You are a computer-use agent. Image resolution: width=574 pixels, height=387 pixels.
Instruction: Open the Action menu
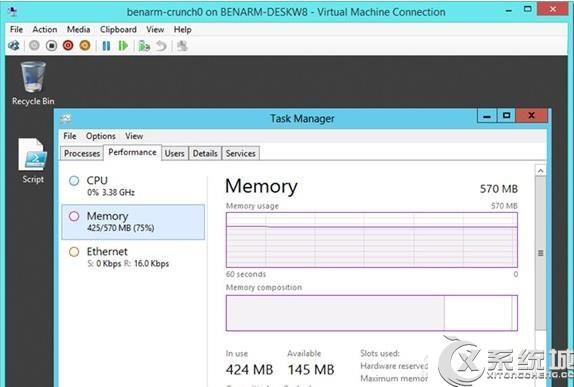click(45, 29)
